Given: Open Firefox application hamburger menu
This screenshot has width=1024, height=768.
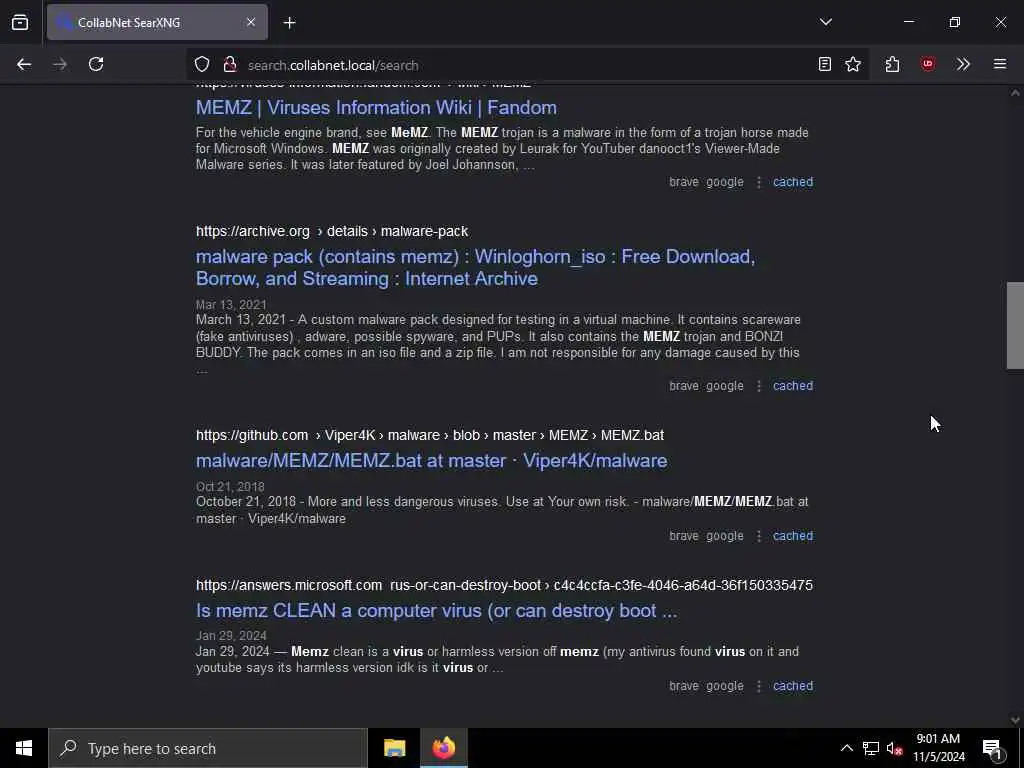Looking at the screenshot, I should pyautogui.click(x=999, y=64).
